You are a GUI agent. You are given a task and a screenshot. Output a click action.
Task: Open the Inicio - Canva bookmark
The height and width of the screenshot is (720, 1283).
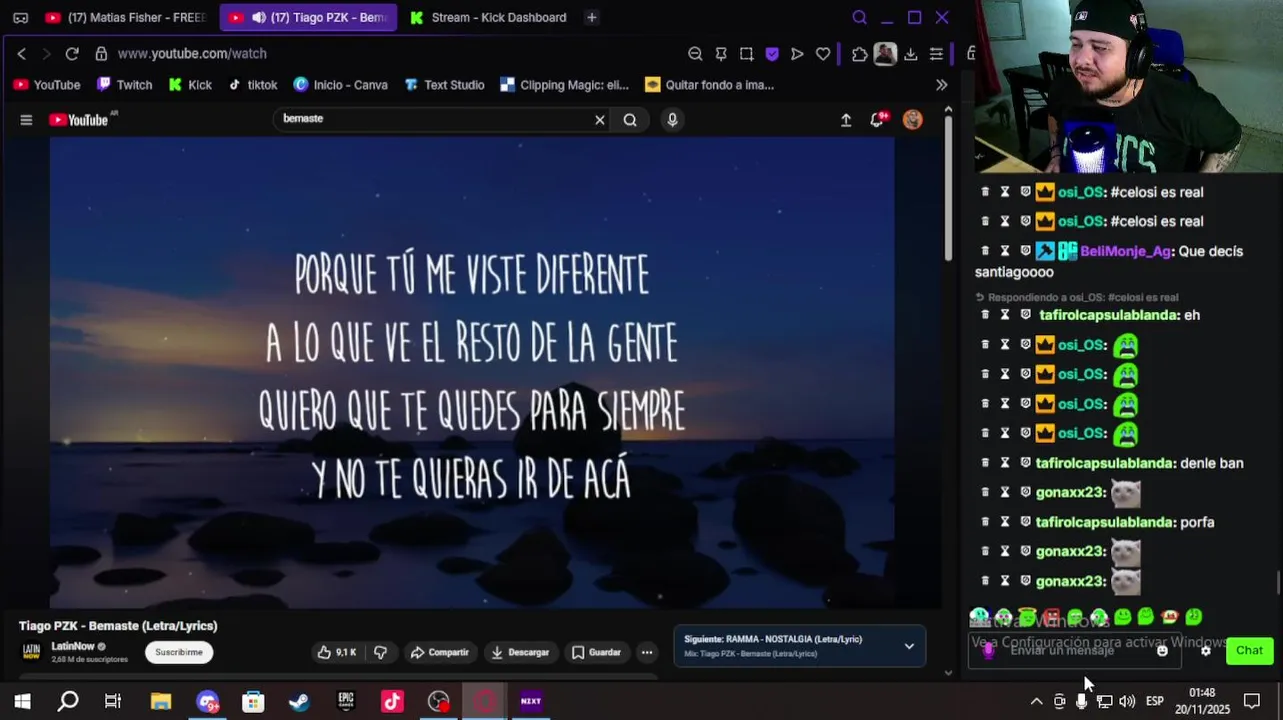pyautogui.click(x=340, y=85)
